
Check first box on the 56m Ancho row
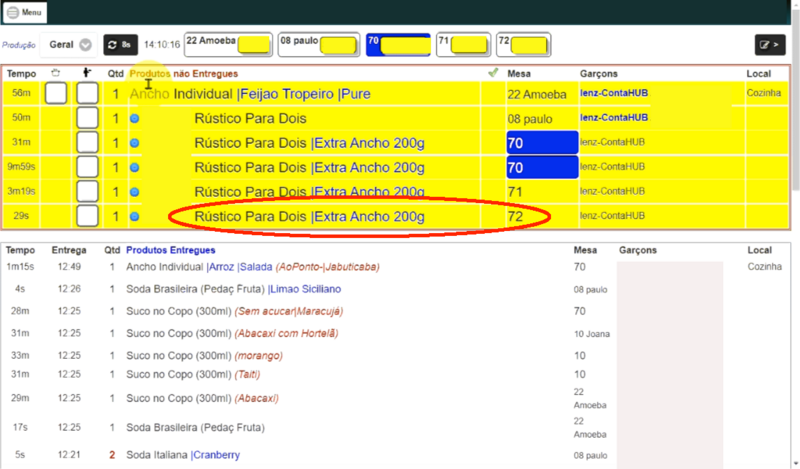pyautogui.click(x=56, y=93)
